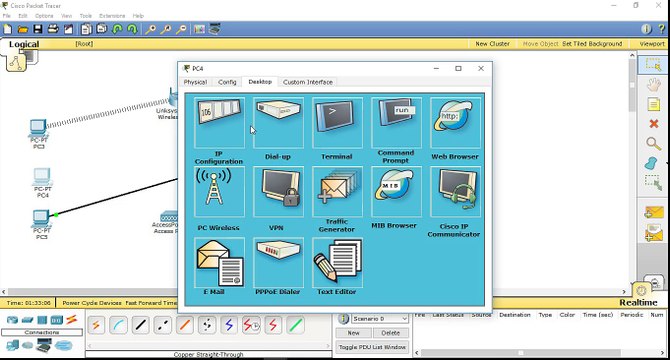Open the E Mail app

(219, 262)
